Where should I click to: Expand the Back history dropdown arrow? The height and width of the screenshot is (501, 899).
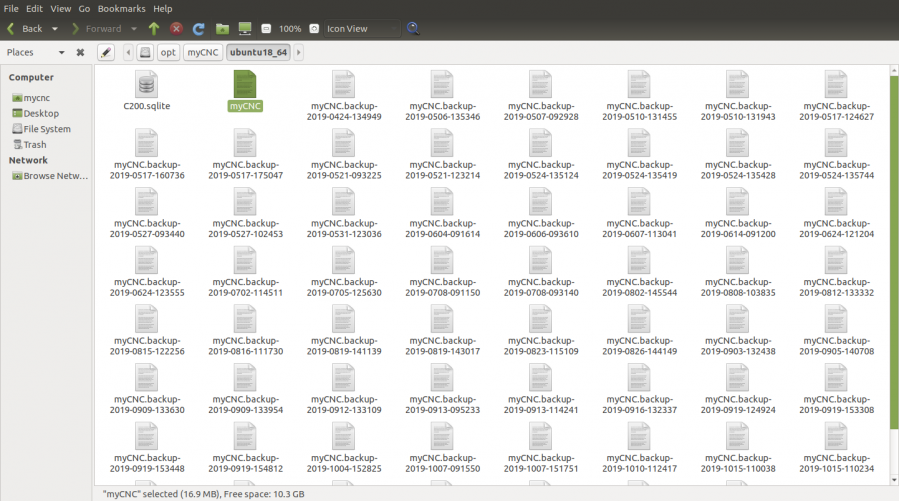55,29
